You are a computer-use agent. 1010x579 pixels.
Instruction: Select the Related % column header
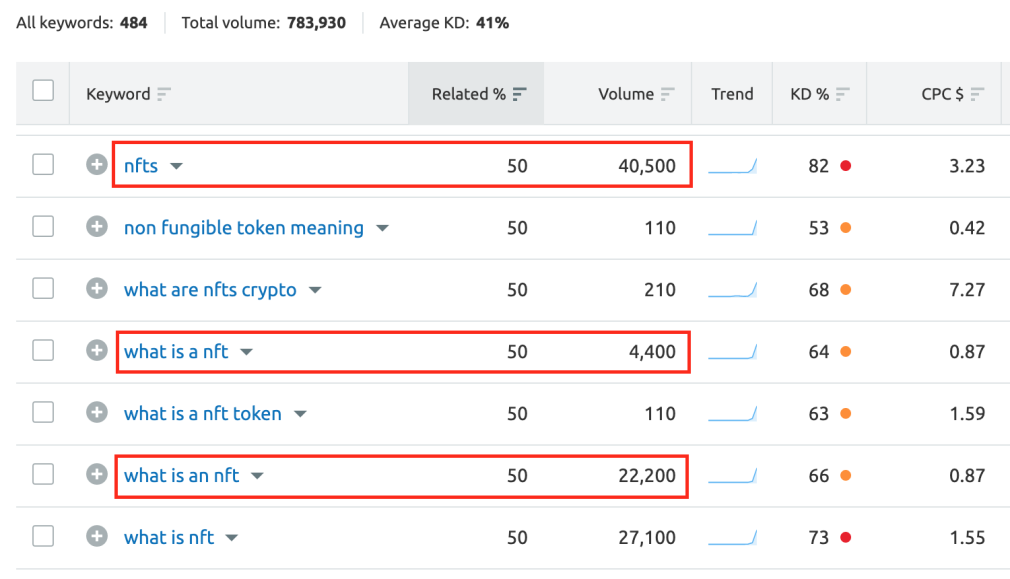(x=471, y=93)
